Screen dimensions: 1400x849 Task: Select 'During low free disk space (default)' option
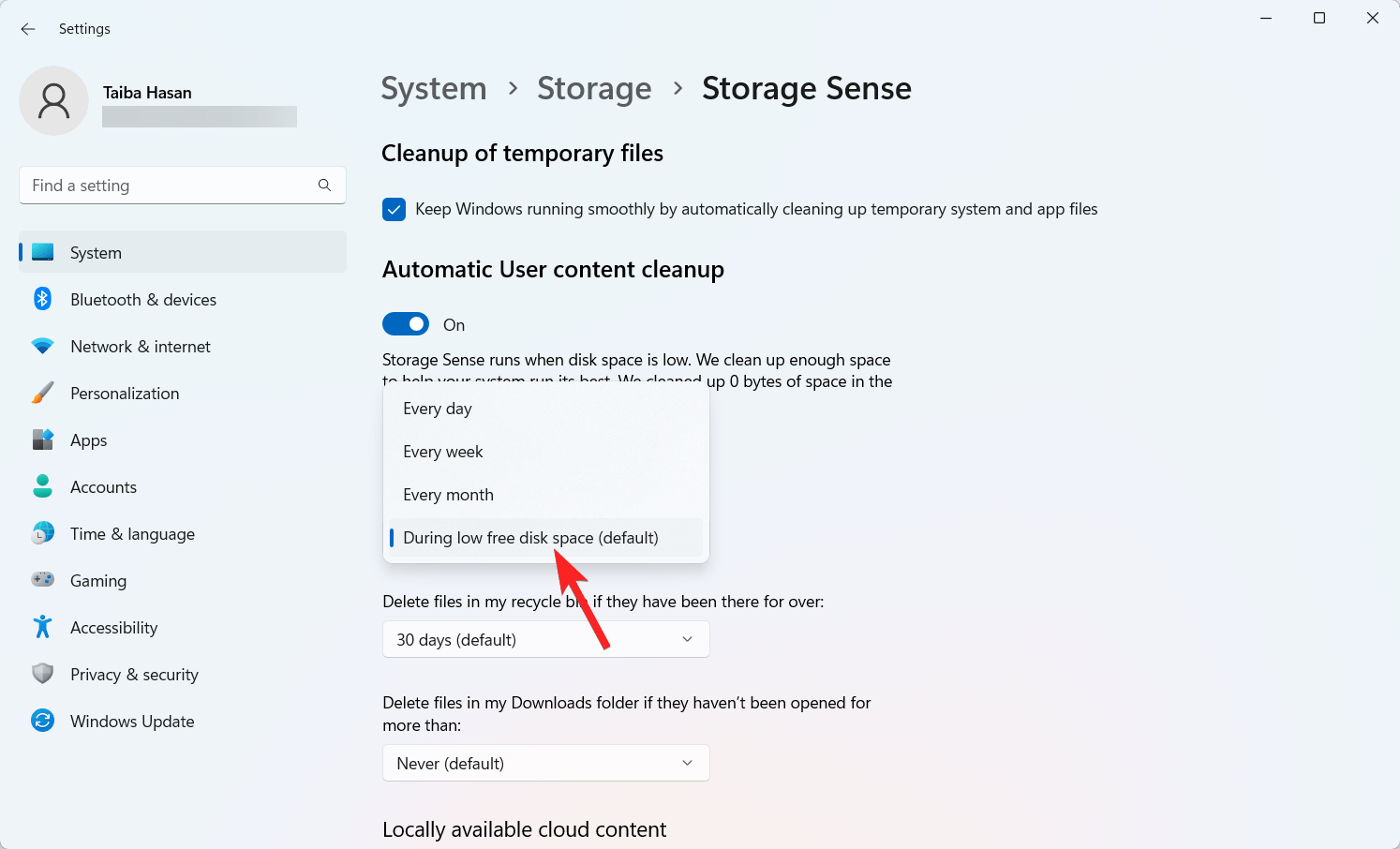coord(530,537)
